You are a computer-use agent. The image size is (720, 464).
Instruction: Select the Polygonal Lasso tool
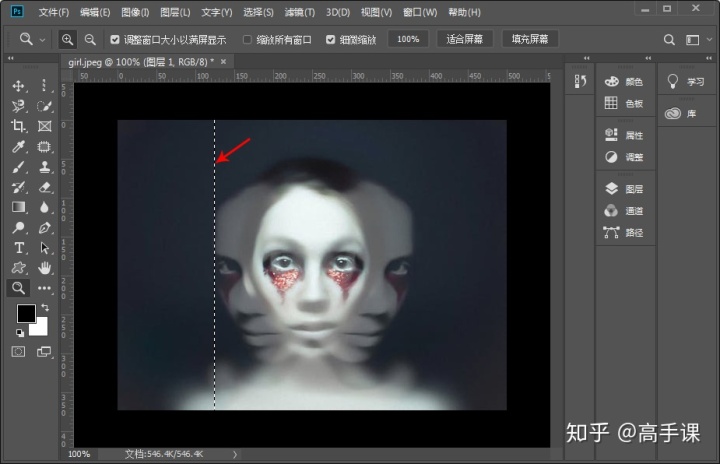tap(18, 106)
